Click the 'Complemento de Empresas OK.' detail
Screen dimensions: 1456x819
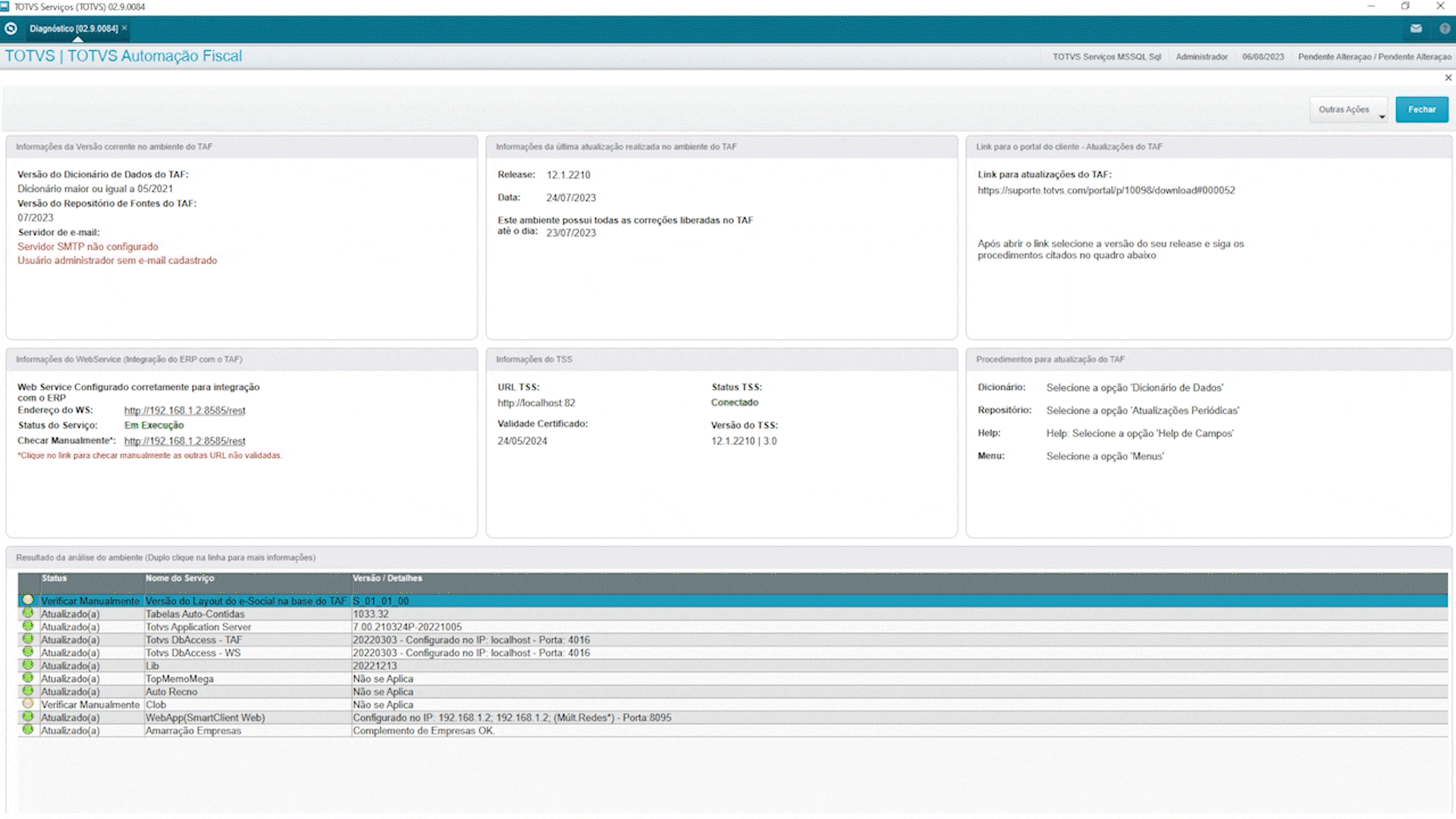tap(424, 731)
